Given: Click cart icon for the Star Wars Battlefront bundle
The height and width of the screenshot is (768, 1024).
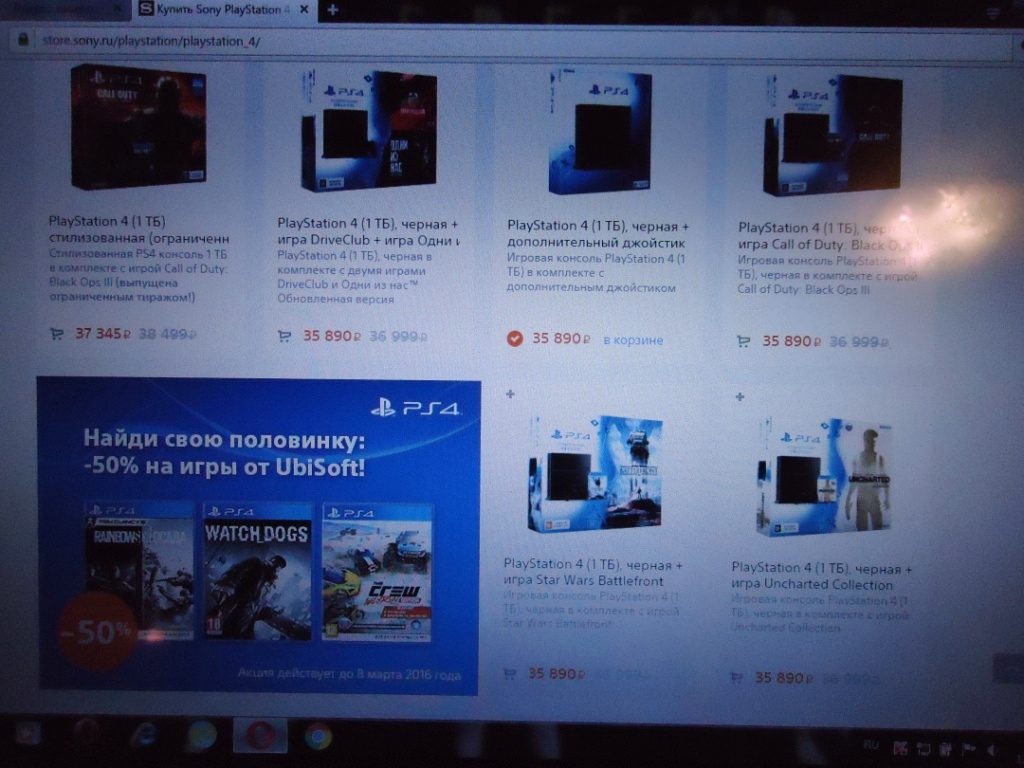Looking at the screenshot, I should 509,674.
